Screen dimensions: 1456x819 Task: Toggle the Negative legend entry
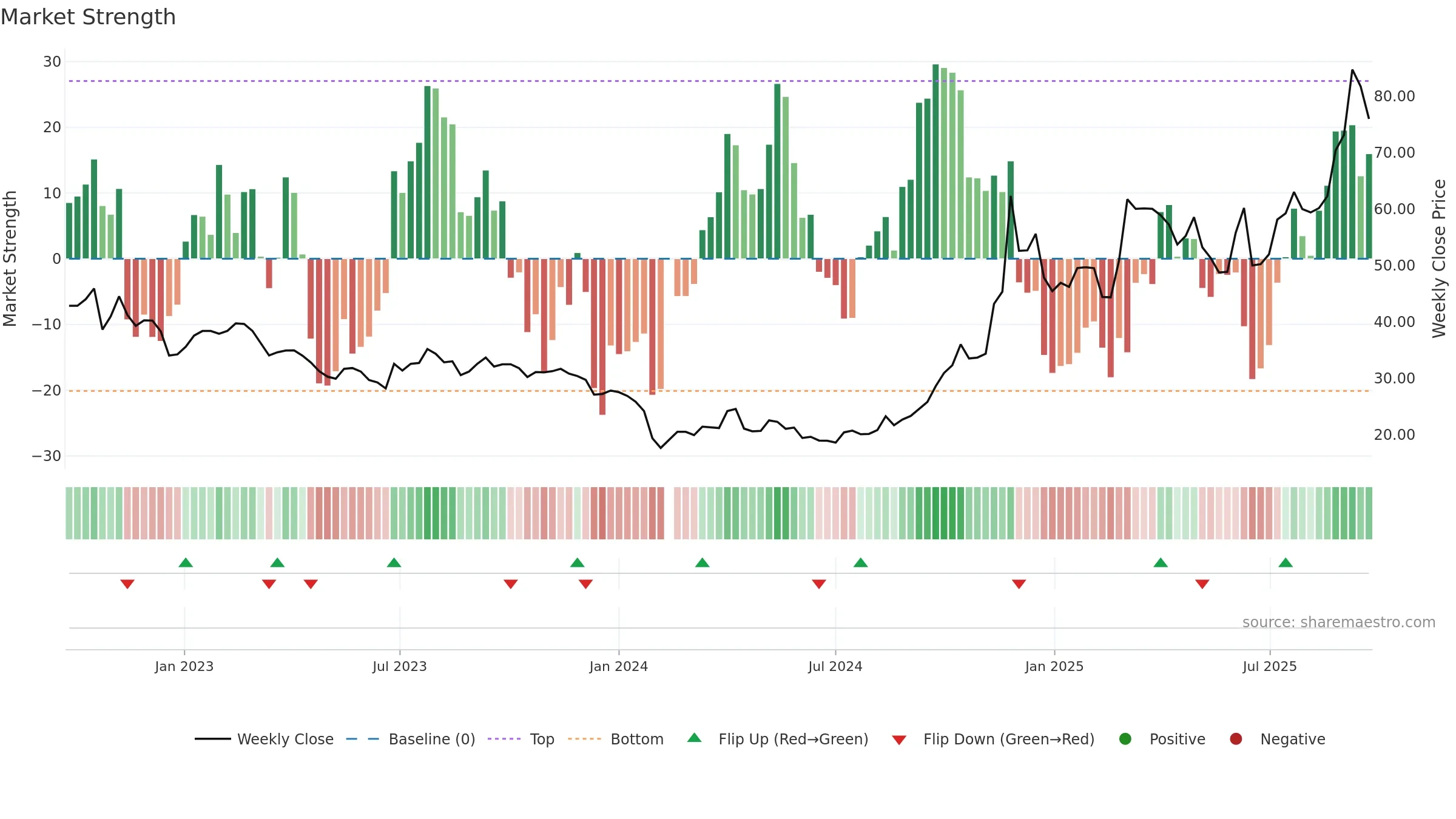pyautogui.click(x=1277, y=739)
